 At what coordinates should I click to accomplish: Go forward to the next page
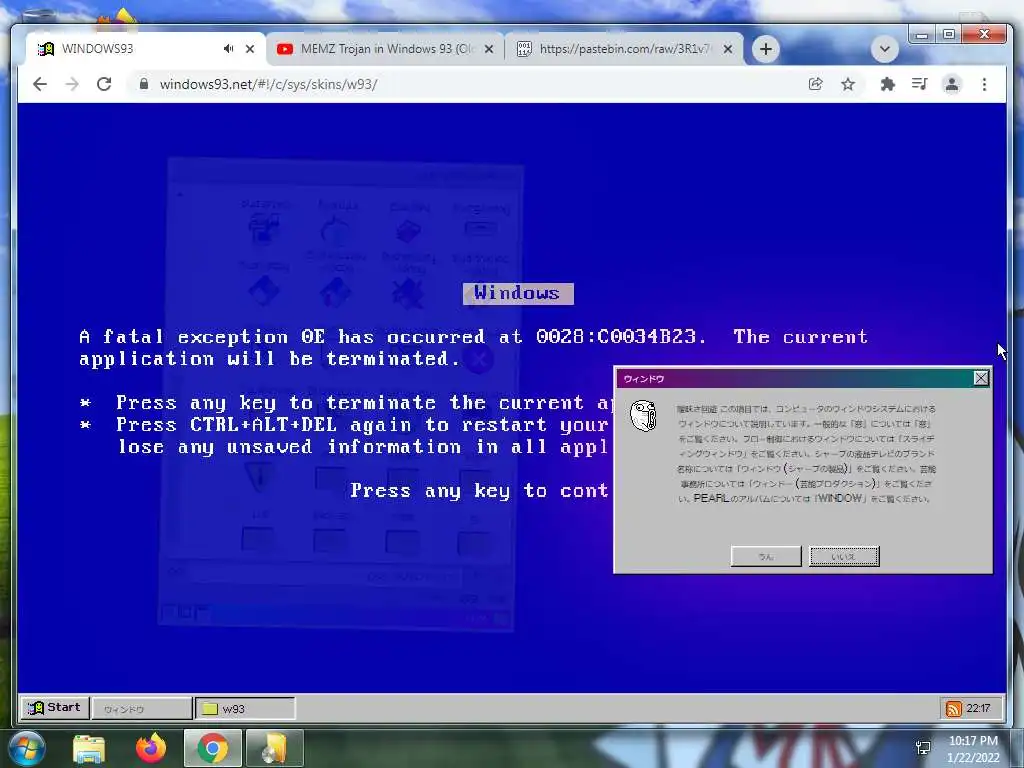tap(72, 84)
